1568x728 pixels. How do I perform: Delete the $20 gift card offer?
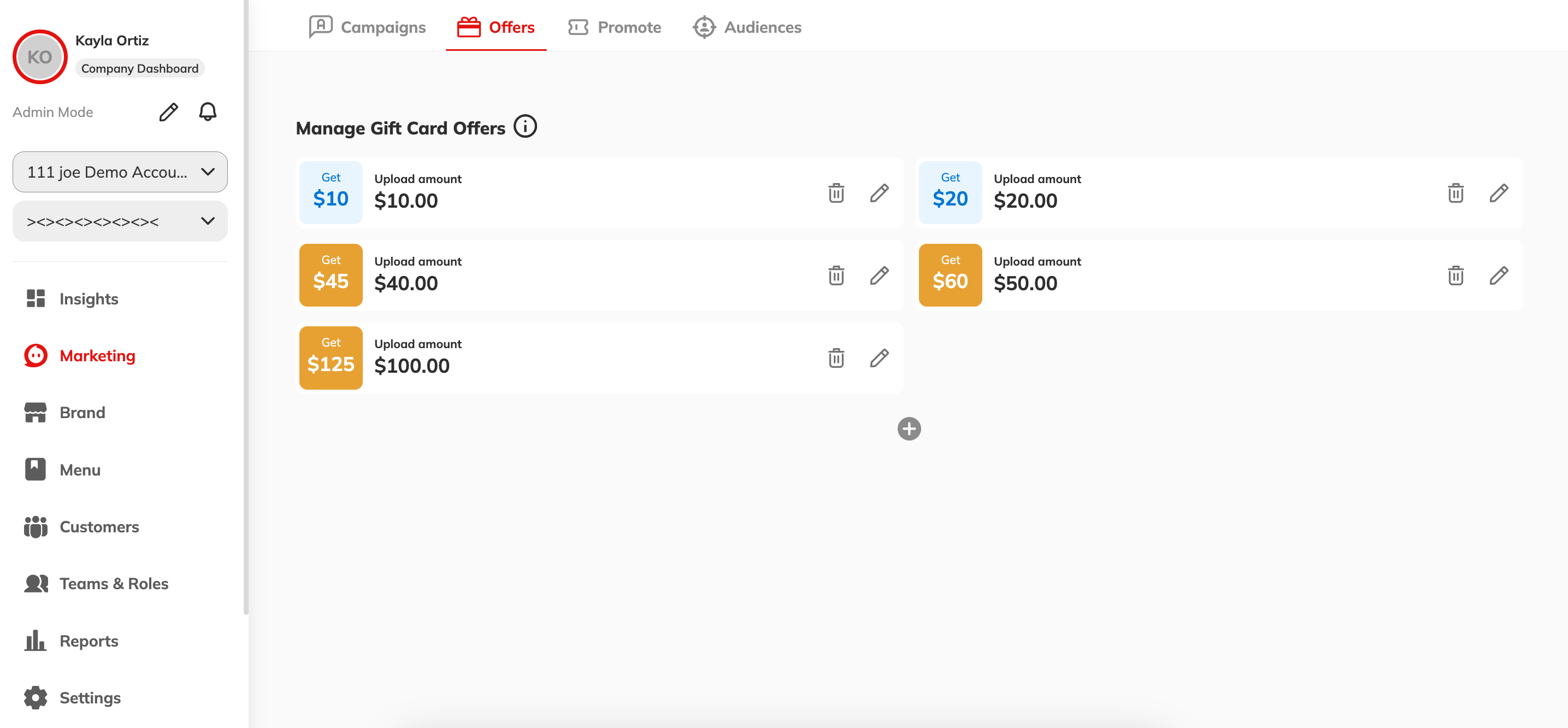click(1455, 193)
